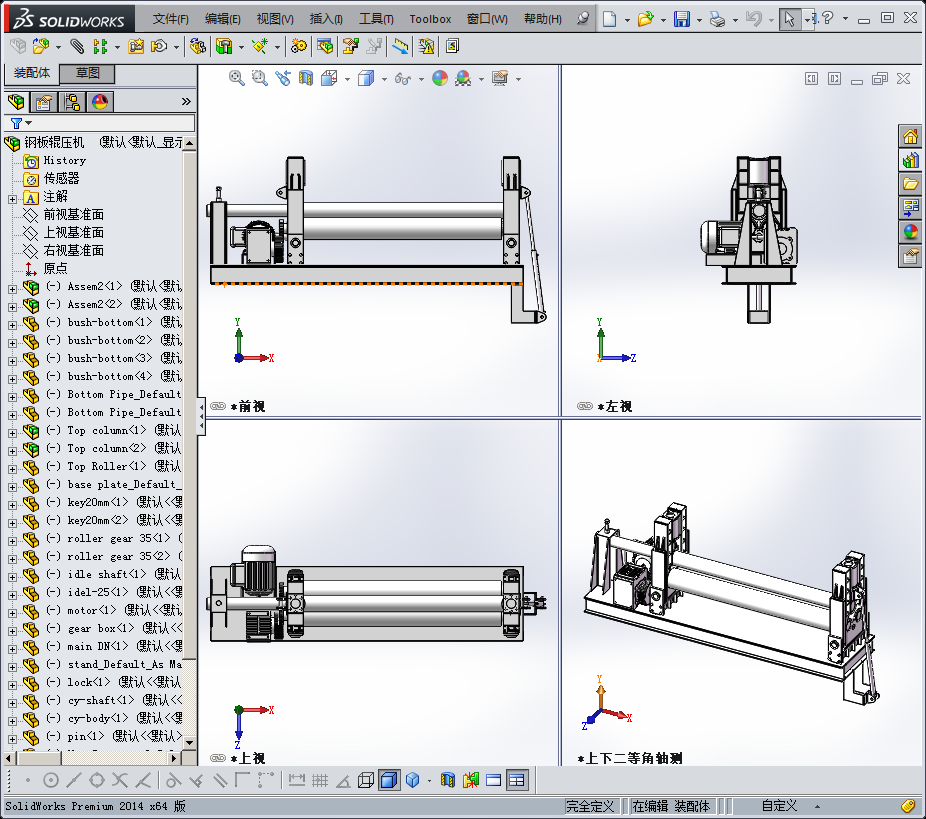Click the Apply Scene icon
The image size is (926, 819).
coord(463,78)
